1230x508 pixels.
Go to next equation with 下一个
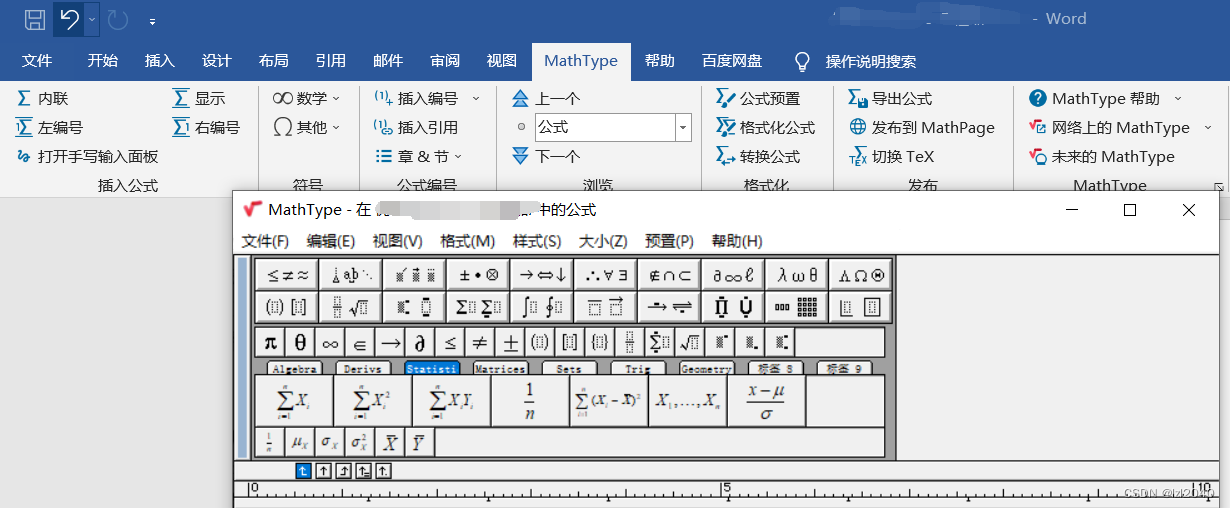[546, 156]
